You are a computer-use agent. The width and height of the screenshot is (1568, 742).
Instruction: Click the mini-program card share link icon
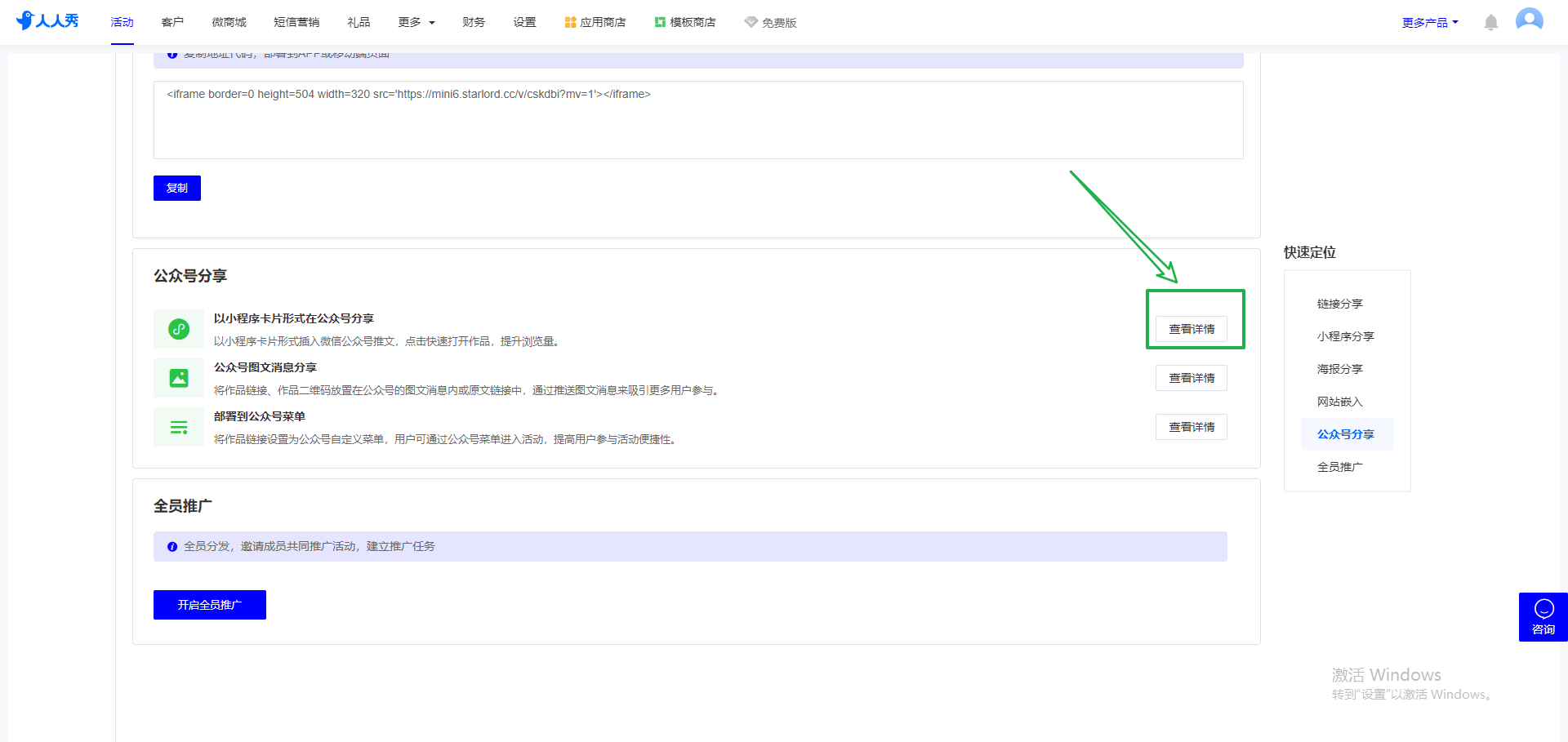(x=179, y=329)
